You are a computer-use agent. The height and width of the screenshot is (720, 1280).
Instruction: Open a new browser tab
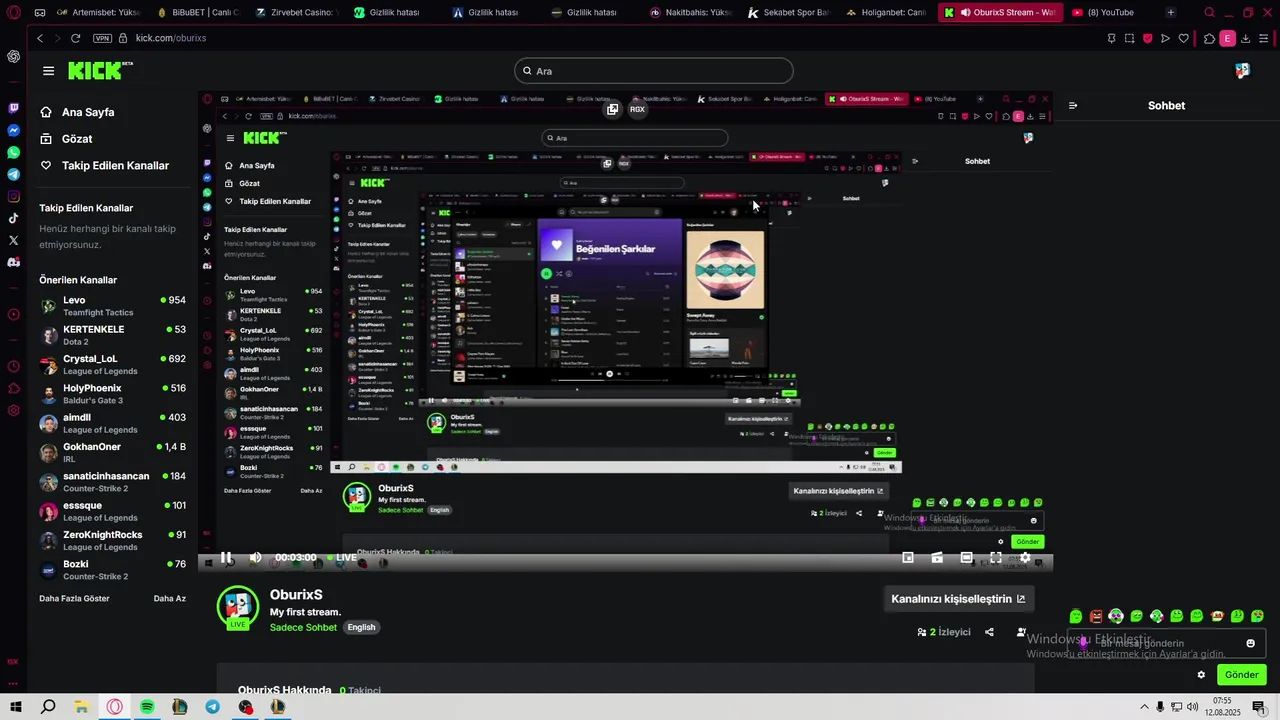coord(1171,13)
